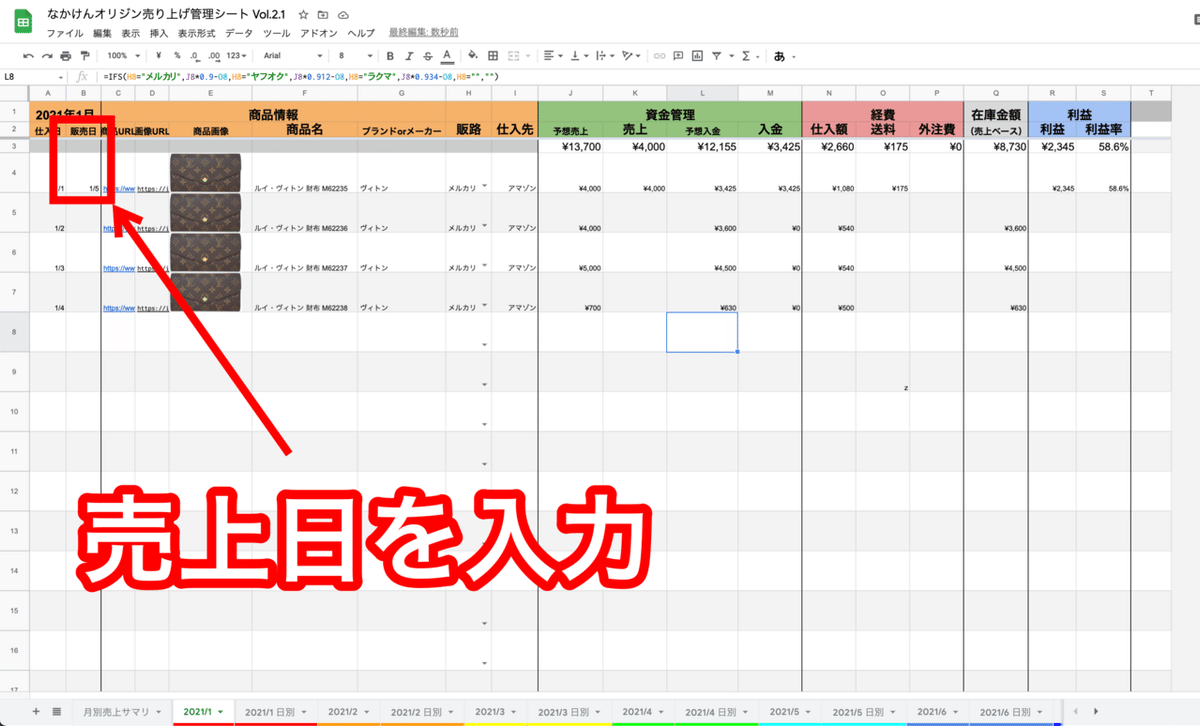
Task: Format selected cells as percent
Action: tap(177, 56)
